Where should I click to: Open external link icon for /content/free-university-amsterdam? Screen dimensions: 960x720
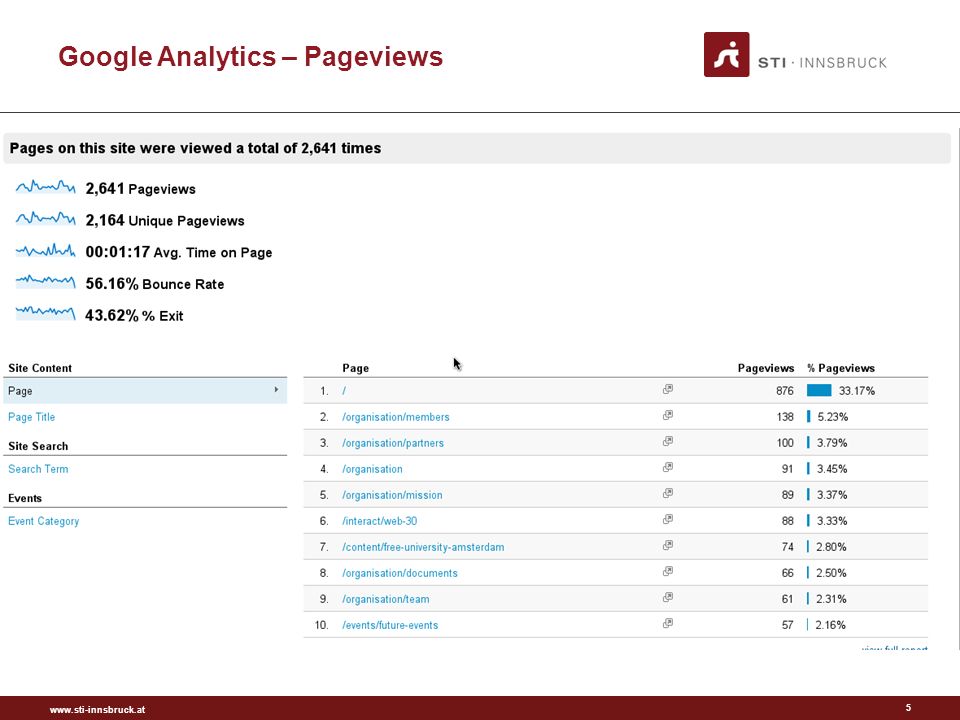668,546
